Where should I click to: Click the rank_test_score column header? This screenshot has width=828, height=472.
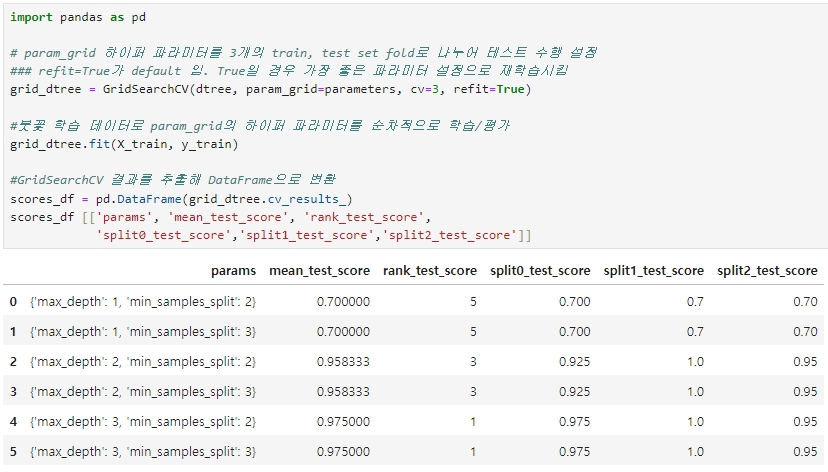(x=430, y=271)
